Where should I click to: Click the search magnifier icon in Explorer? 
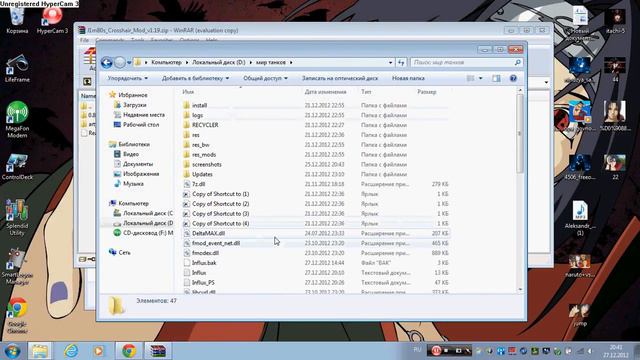tap(518, 62)
